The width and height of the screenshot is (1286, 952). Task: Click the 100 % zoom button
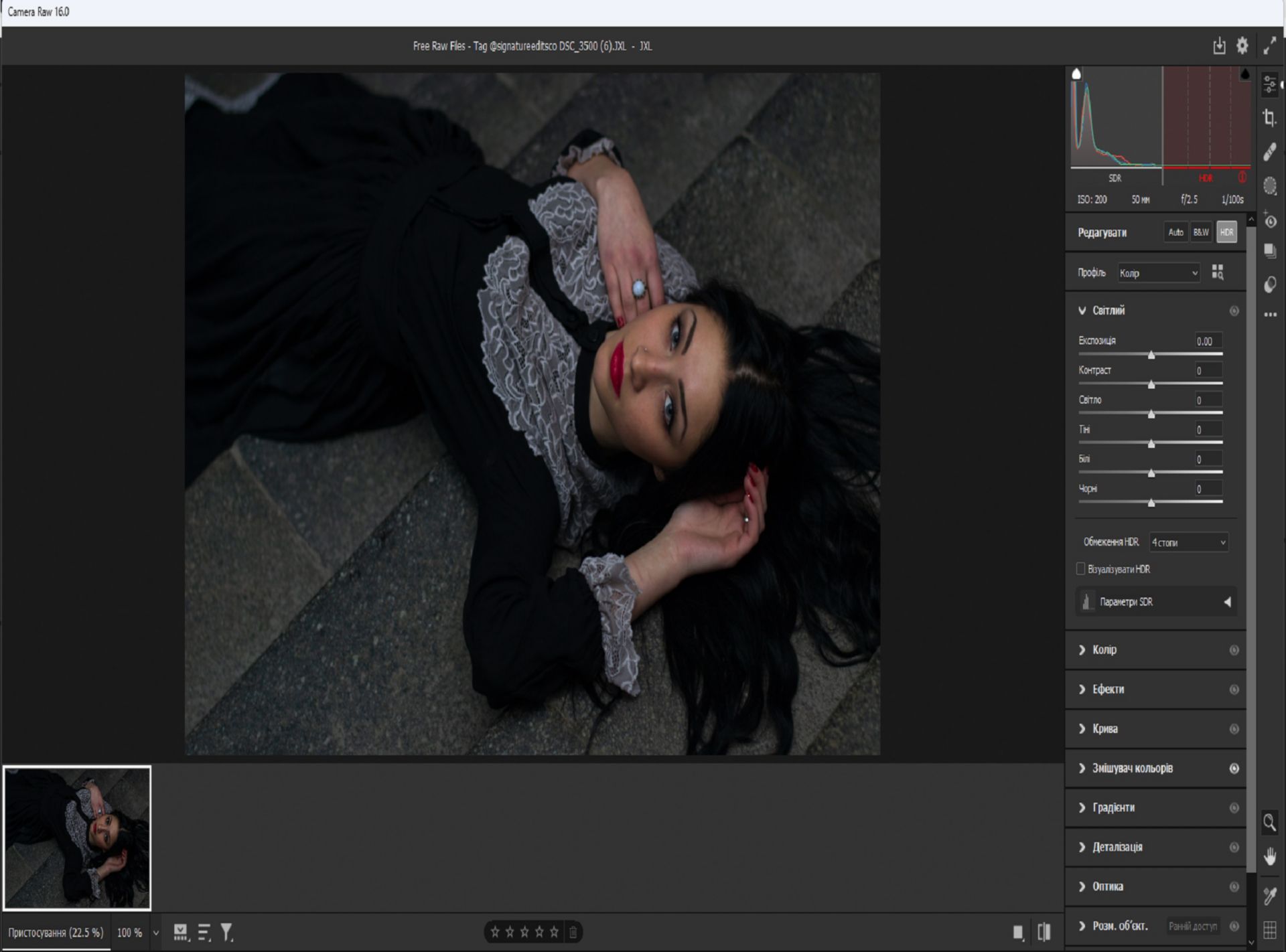point(129,933)
